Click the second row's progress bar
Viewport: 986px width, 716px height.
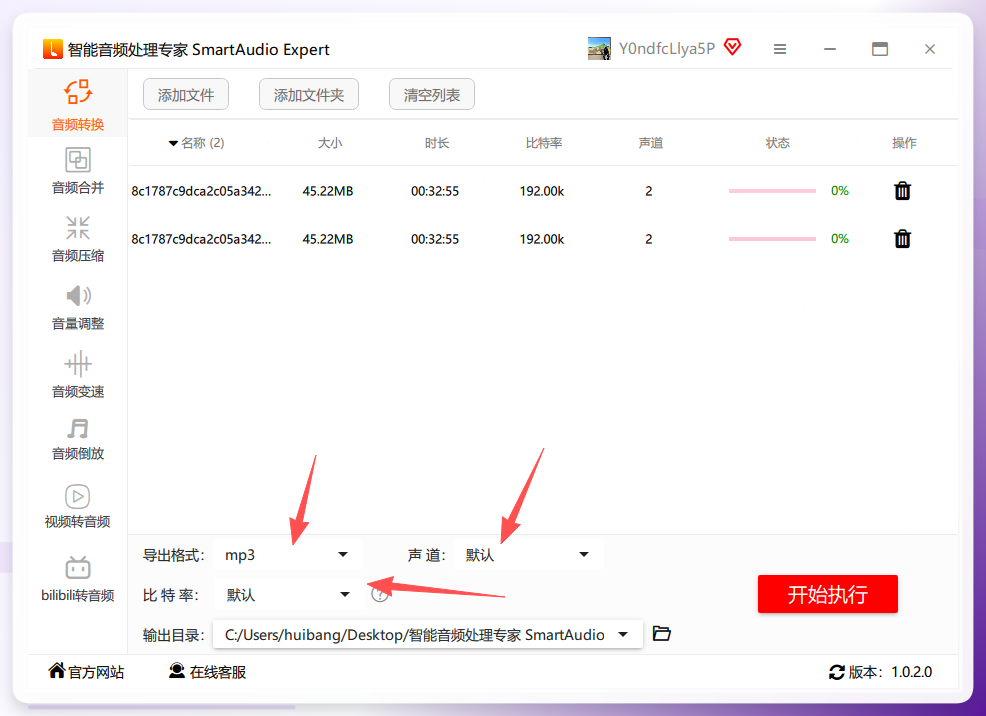[772, 239]
